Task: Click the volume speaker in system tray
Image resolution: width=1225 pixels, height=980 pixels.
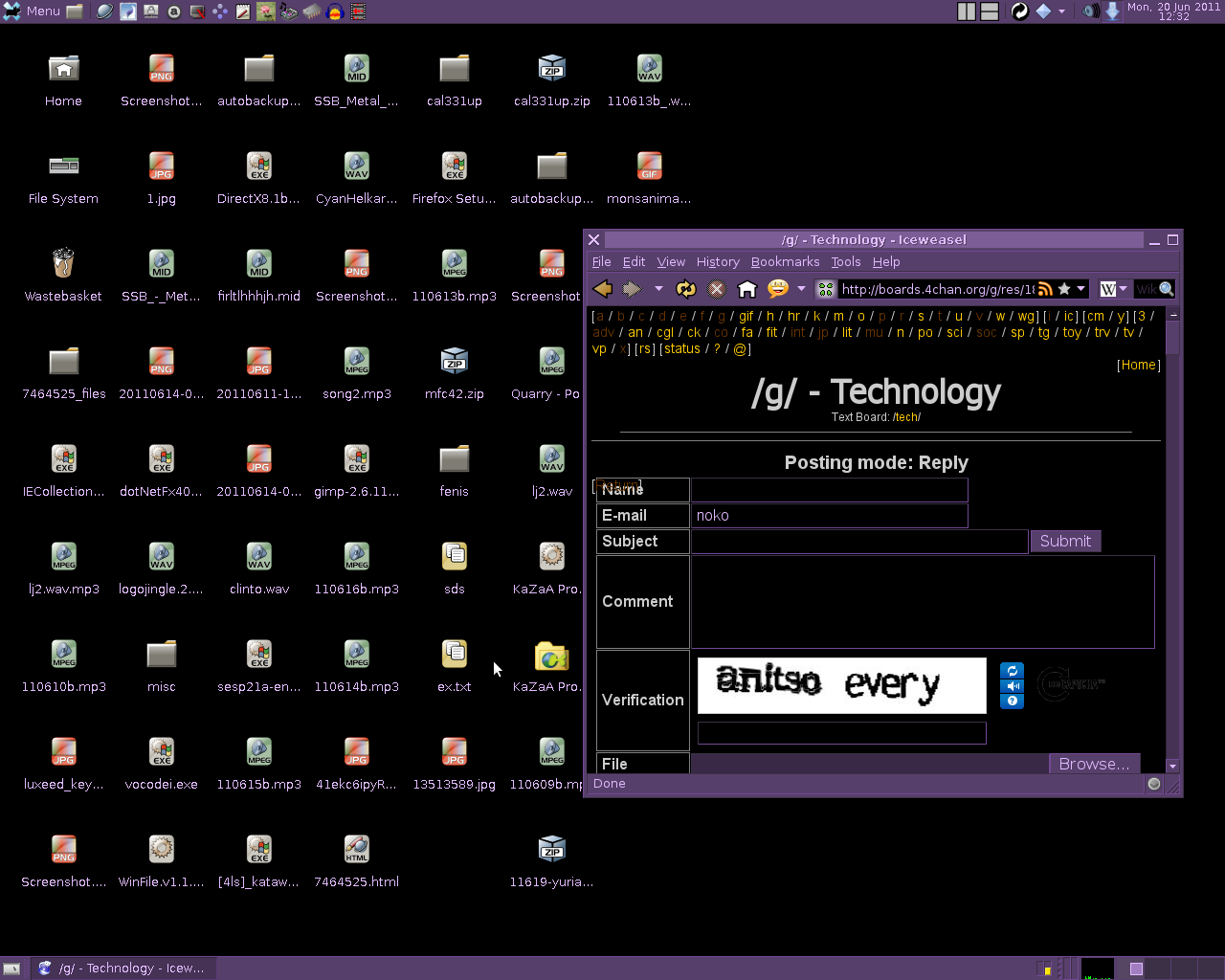Action: click(x=1090, y=11)
